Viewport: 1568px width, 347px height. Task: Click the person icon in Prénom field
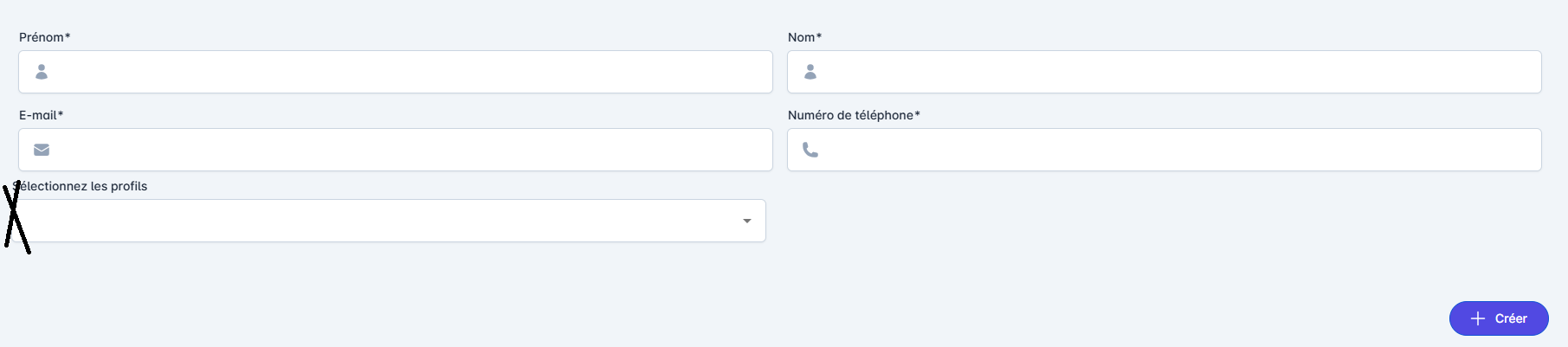42,72
